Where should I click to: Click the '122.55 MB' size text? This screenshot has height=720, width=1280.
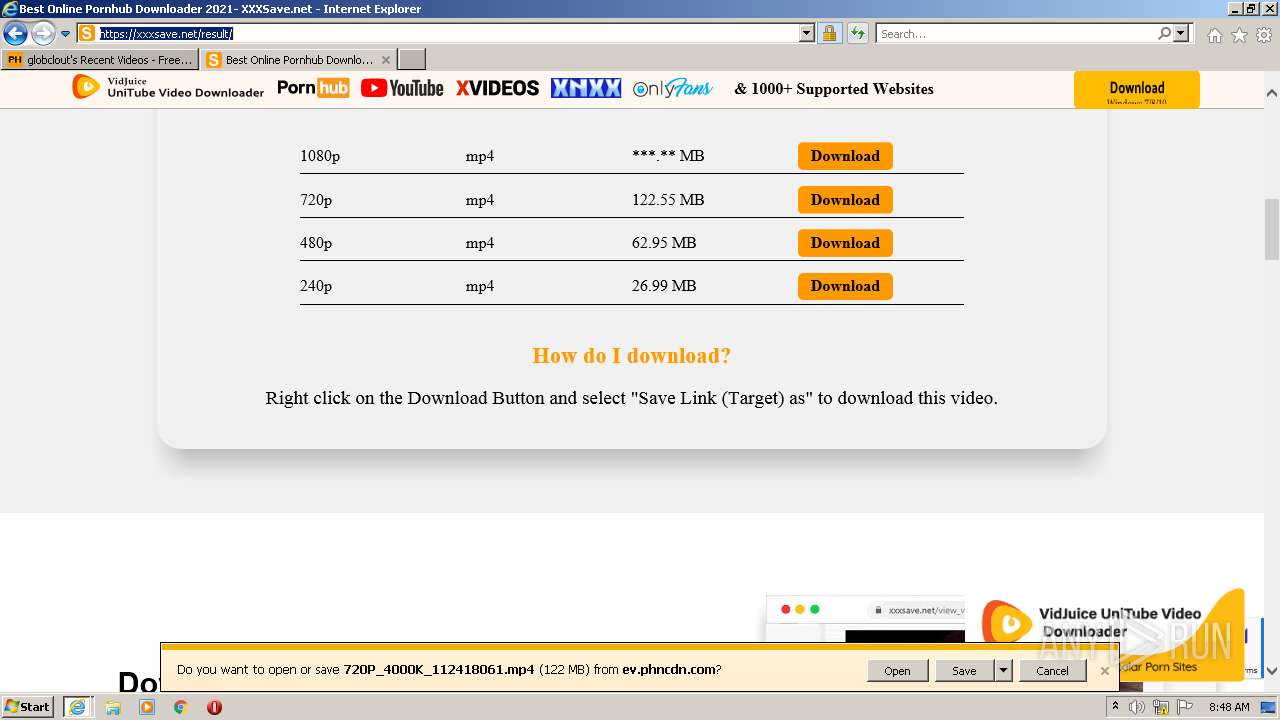coord(668,200)
